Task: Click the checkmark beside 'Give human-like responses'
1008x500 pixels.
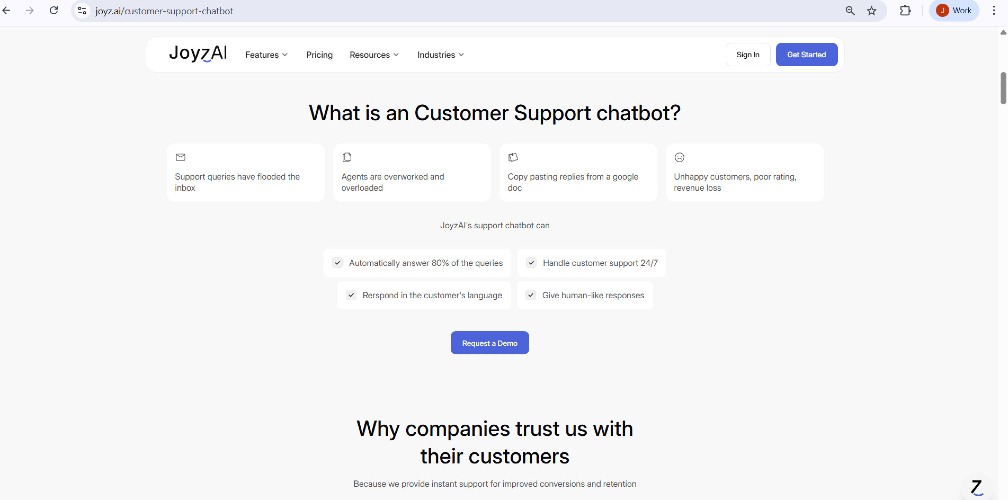Action: [x=532, y=295]
